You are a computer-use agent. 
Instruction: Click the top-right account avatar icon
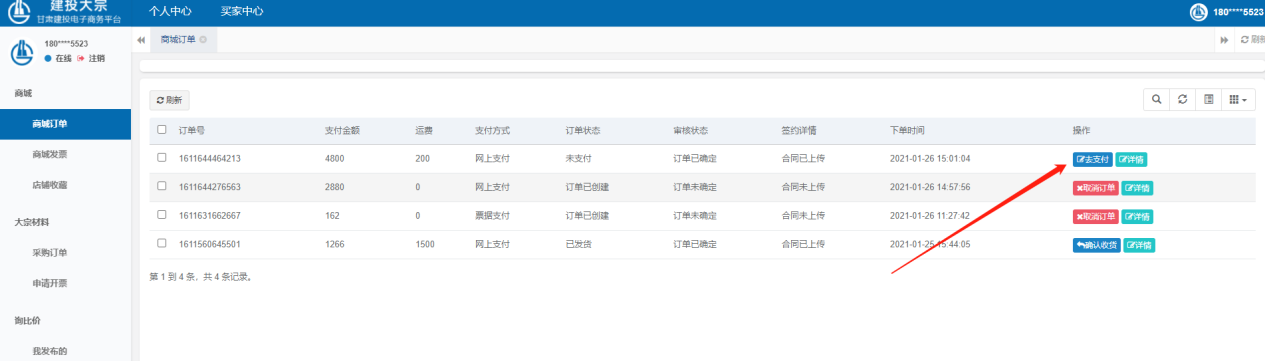point(1199,12)
